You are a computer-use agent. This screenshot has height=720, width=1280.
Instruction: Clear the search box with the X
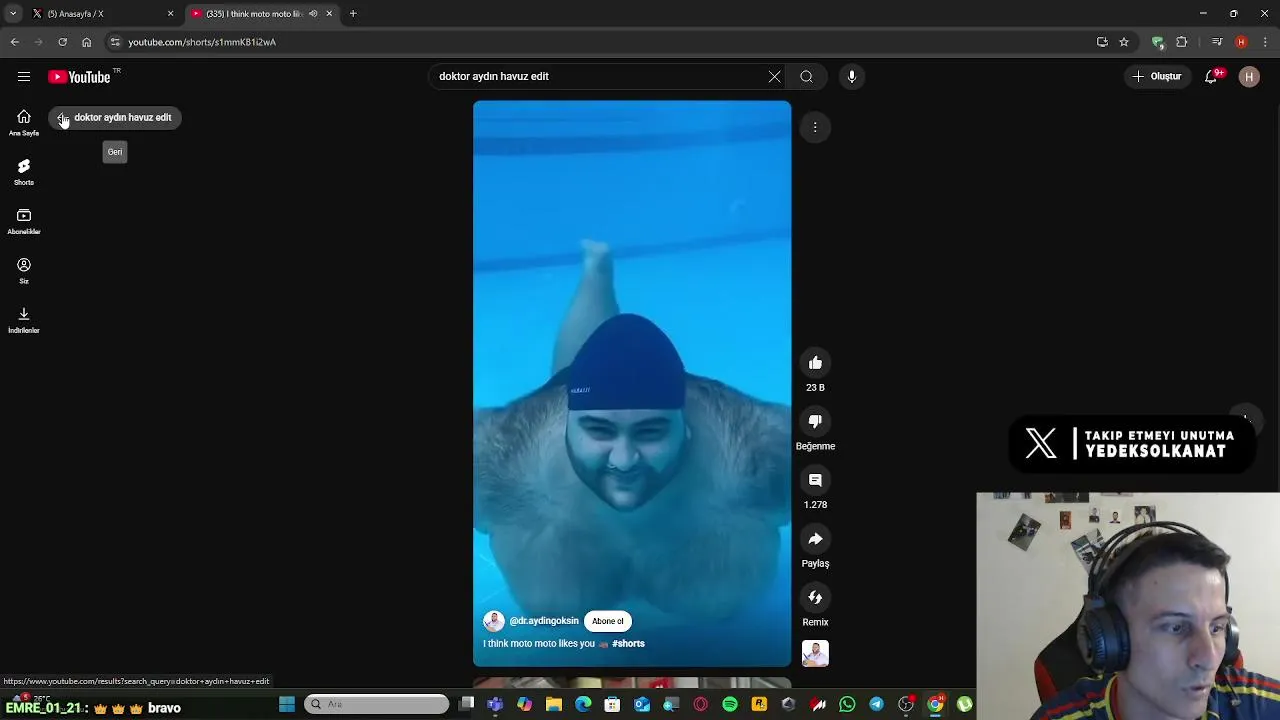[774, 76]
